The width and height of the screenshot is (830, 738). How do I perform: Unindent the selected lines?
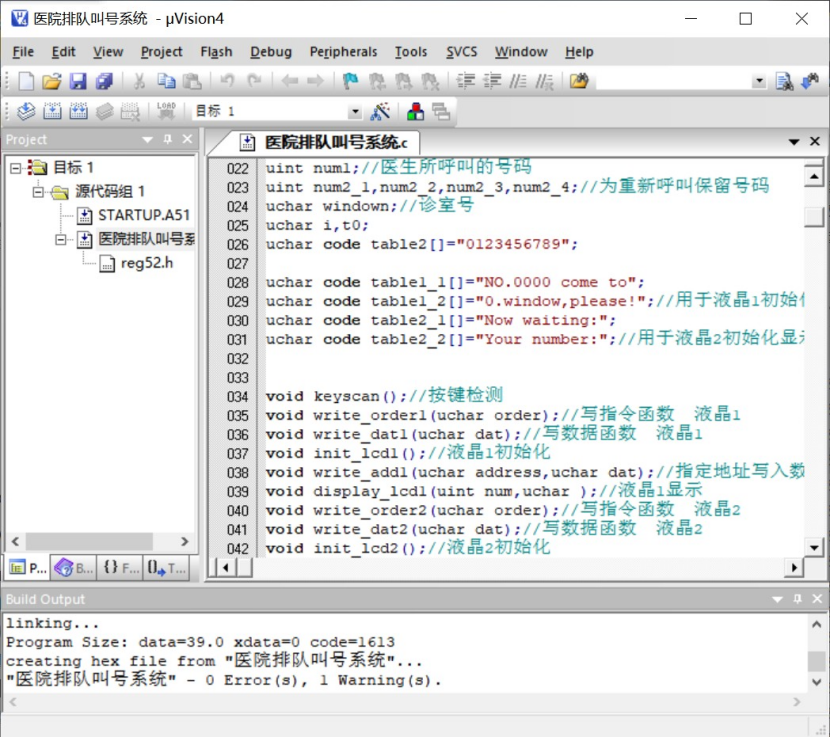[x=492, y=81]
